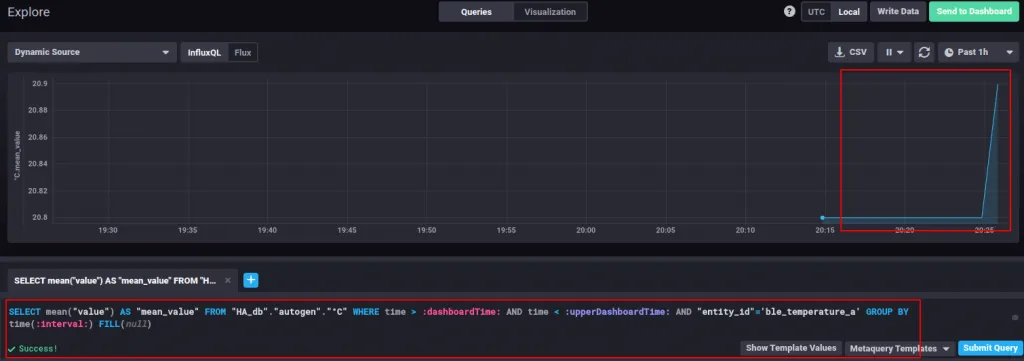Click the Explore page title
Viewport: 1024px width, 361px height.
click(28, 12)
